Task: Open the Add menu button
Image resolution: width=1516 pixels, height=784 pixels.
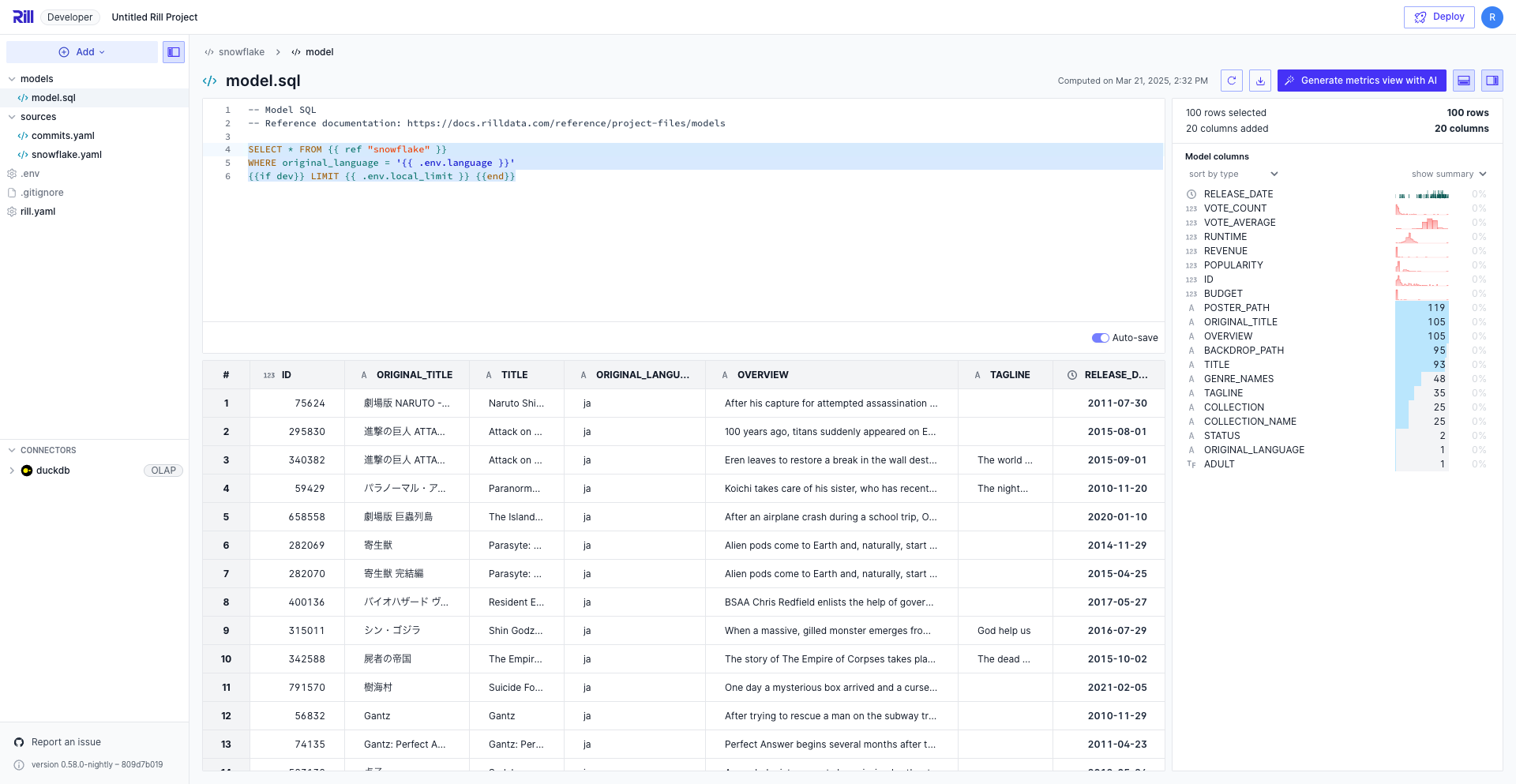Action: pos(82,52)
